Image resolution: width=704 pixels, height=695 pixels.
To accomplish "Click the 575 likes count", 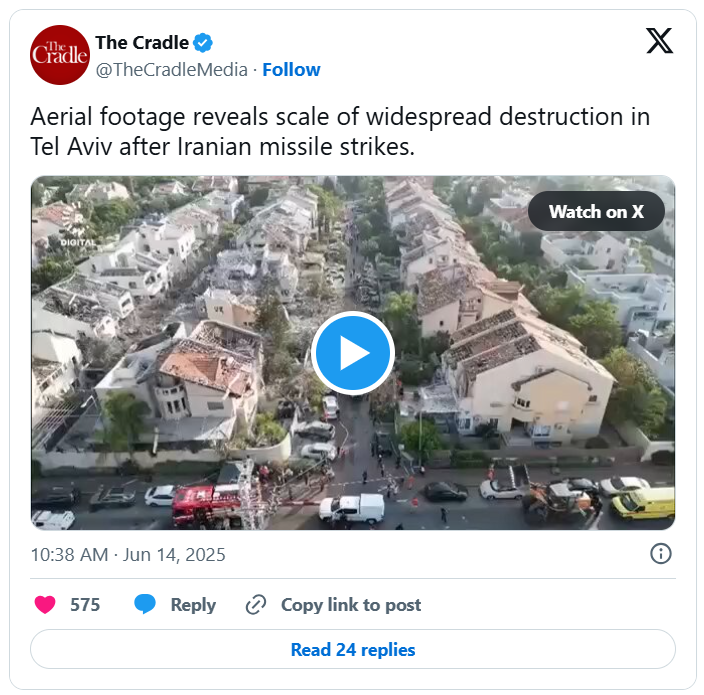I will [85, 605].
